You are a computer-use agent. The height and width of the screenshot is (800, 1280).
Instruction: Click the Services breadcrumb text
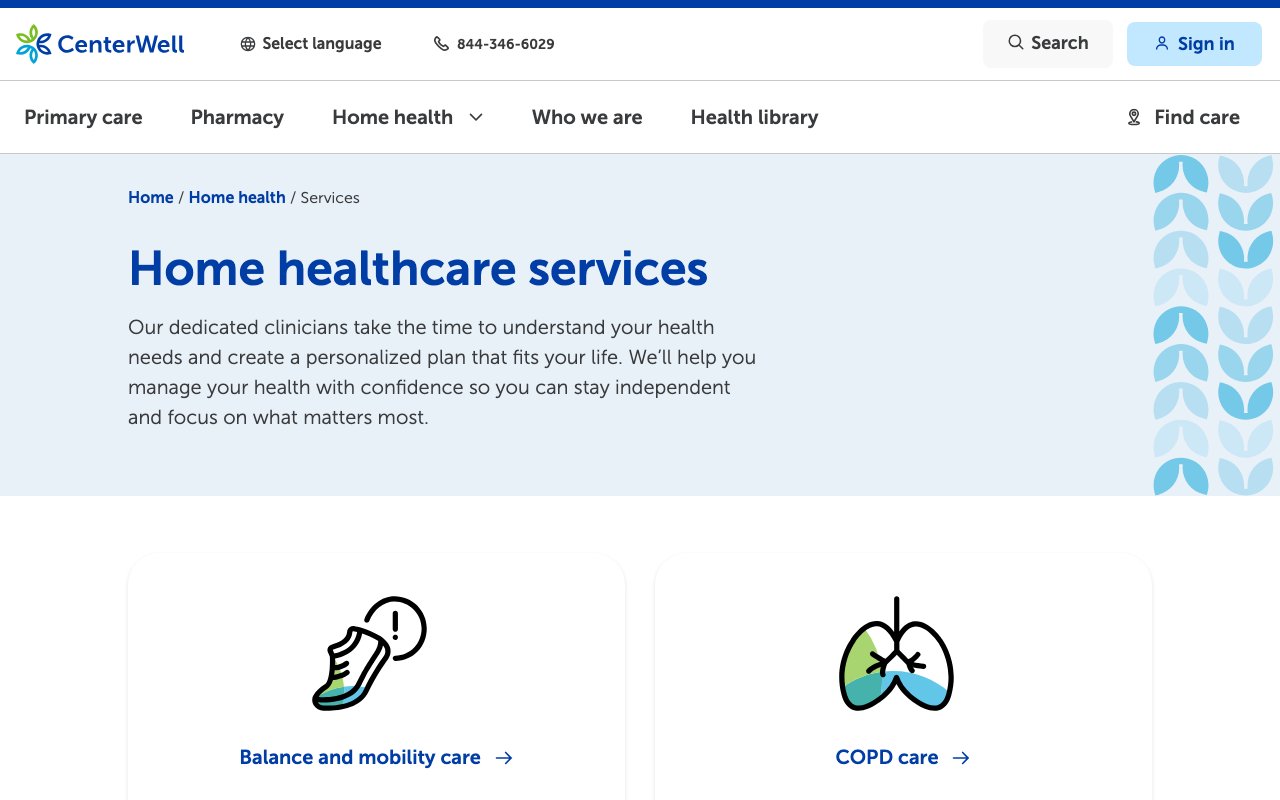[330, 197]
